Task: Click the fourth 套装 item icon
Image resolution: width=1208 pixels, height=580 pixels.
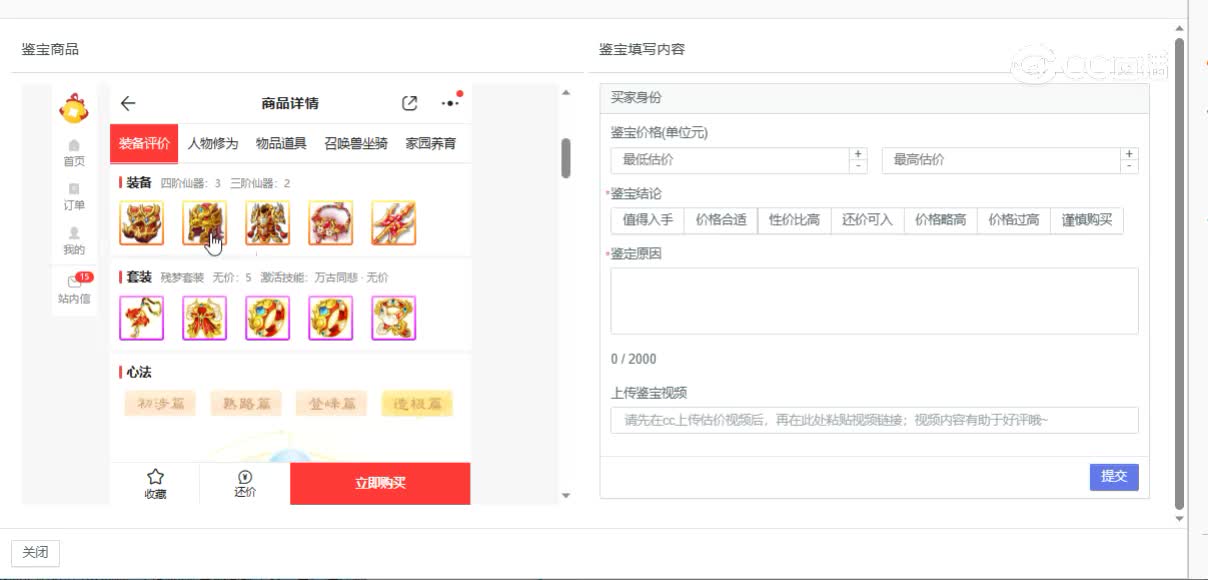Action: [x=330, y=318]
